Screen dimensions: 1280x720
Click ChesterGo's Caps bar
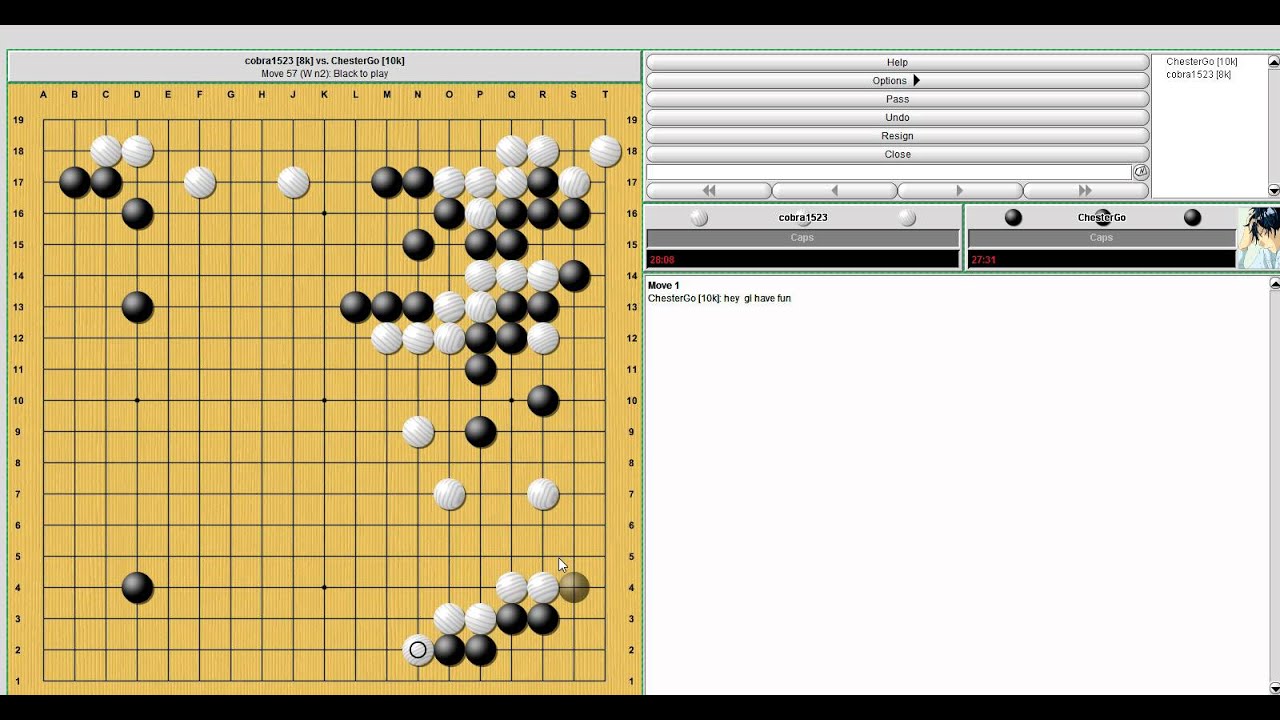(1101, 238)
